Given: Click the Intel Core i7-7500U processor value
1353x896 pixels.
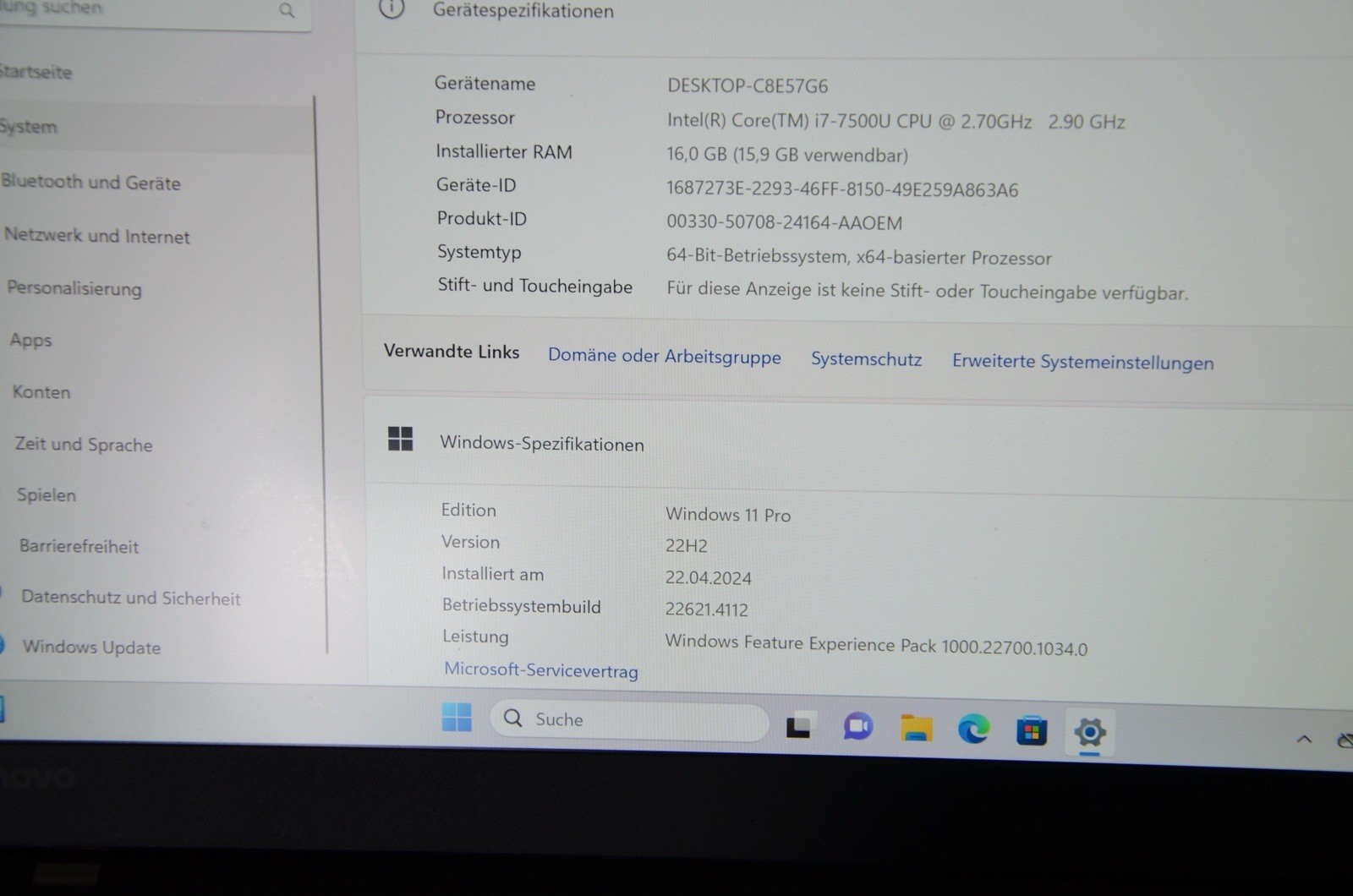Looking at the screenshot, I should [896, 121].
